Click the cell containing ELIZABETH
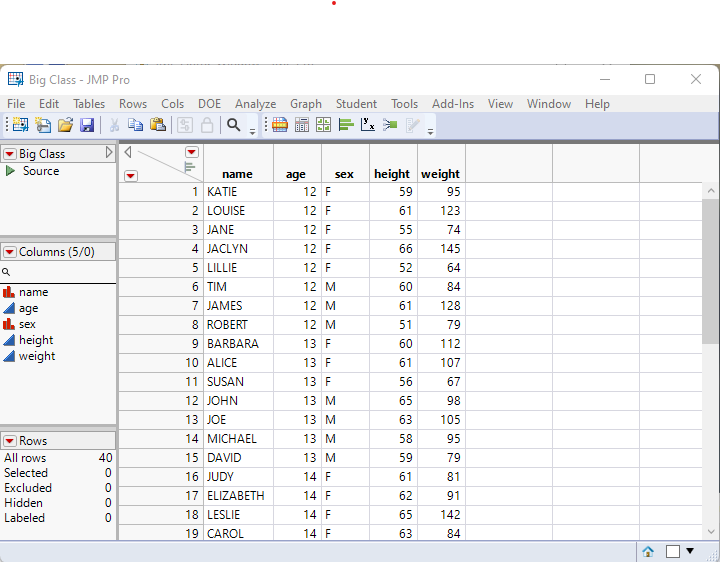Screen dimensions: 720x562 pyautogui.click(x=238, y=496)
